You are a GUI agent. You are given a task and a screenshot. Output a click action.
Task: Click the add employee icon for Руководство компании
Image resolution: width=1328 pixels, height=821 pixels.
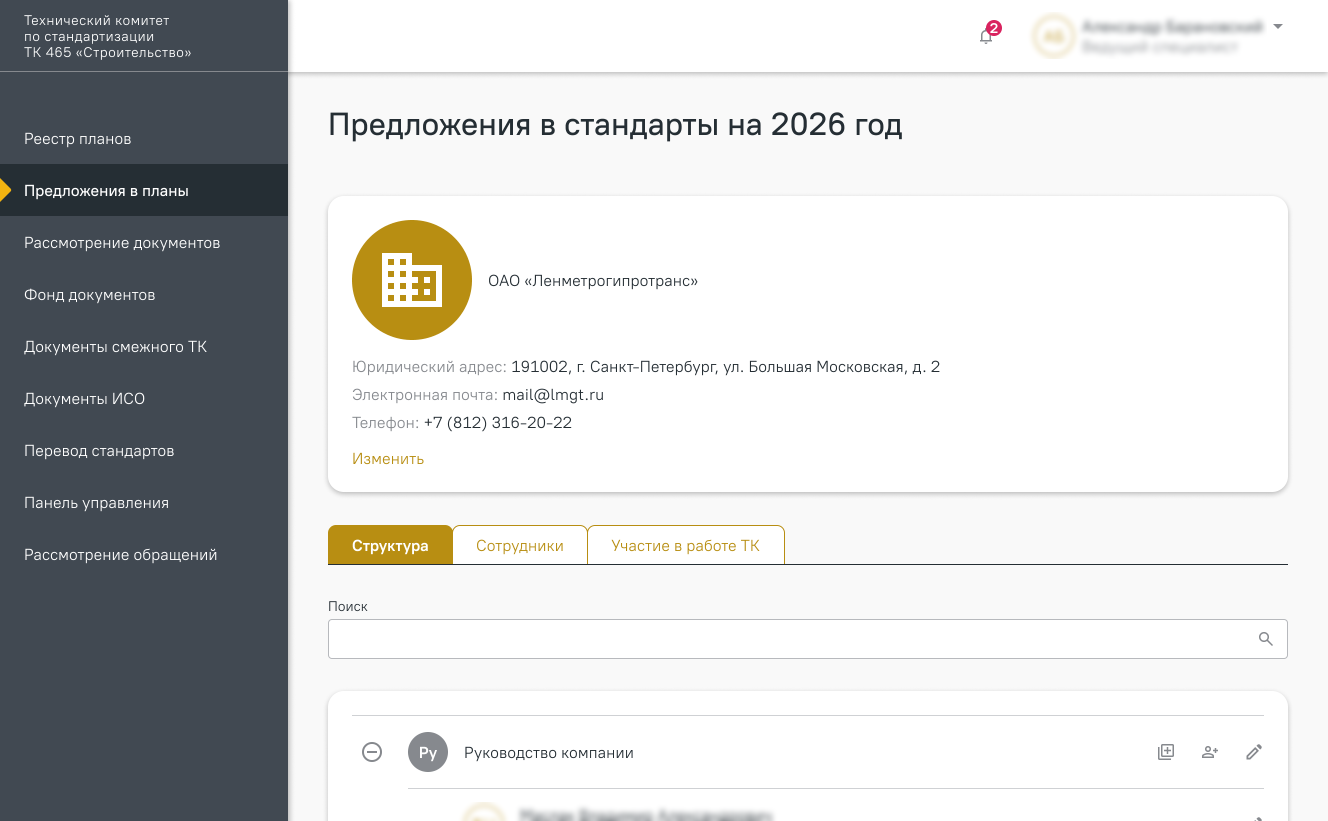pos(1210,752)
